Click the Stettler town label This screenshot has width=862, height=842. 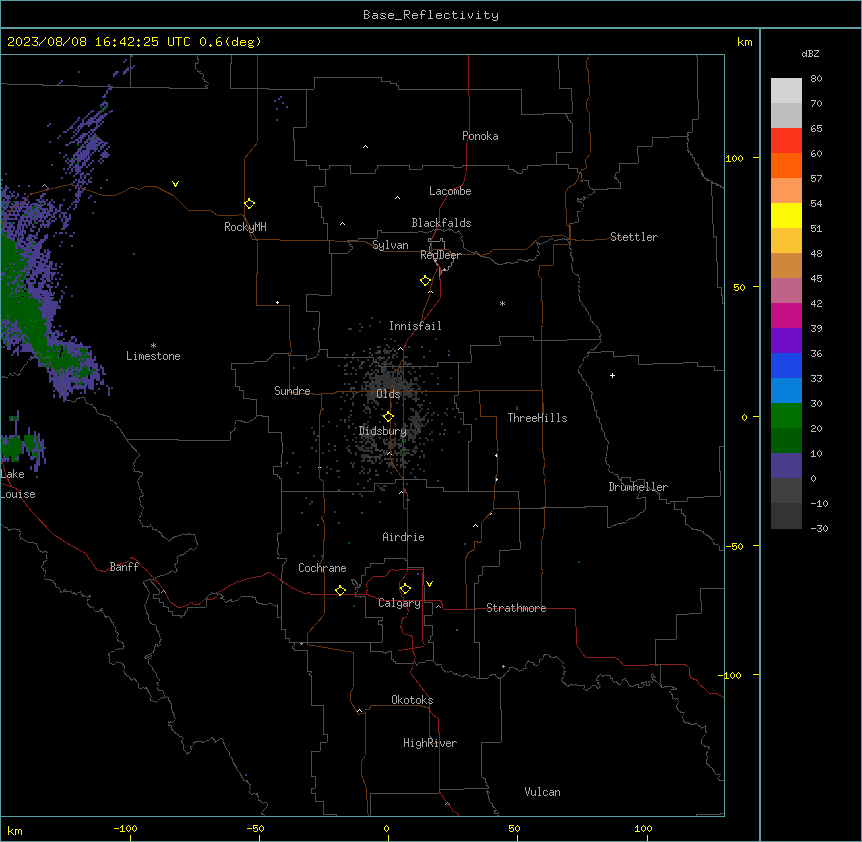[634, 237]
